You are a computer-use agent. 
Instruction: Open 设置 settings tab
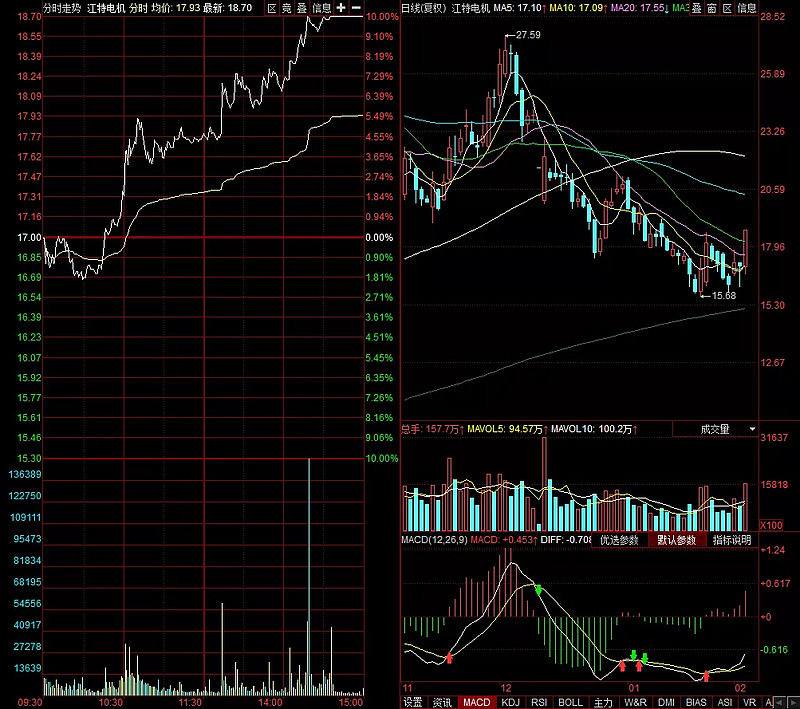tap(413, 702)
